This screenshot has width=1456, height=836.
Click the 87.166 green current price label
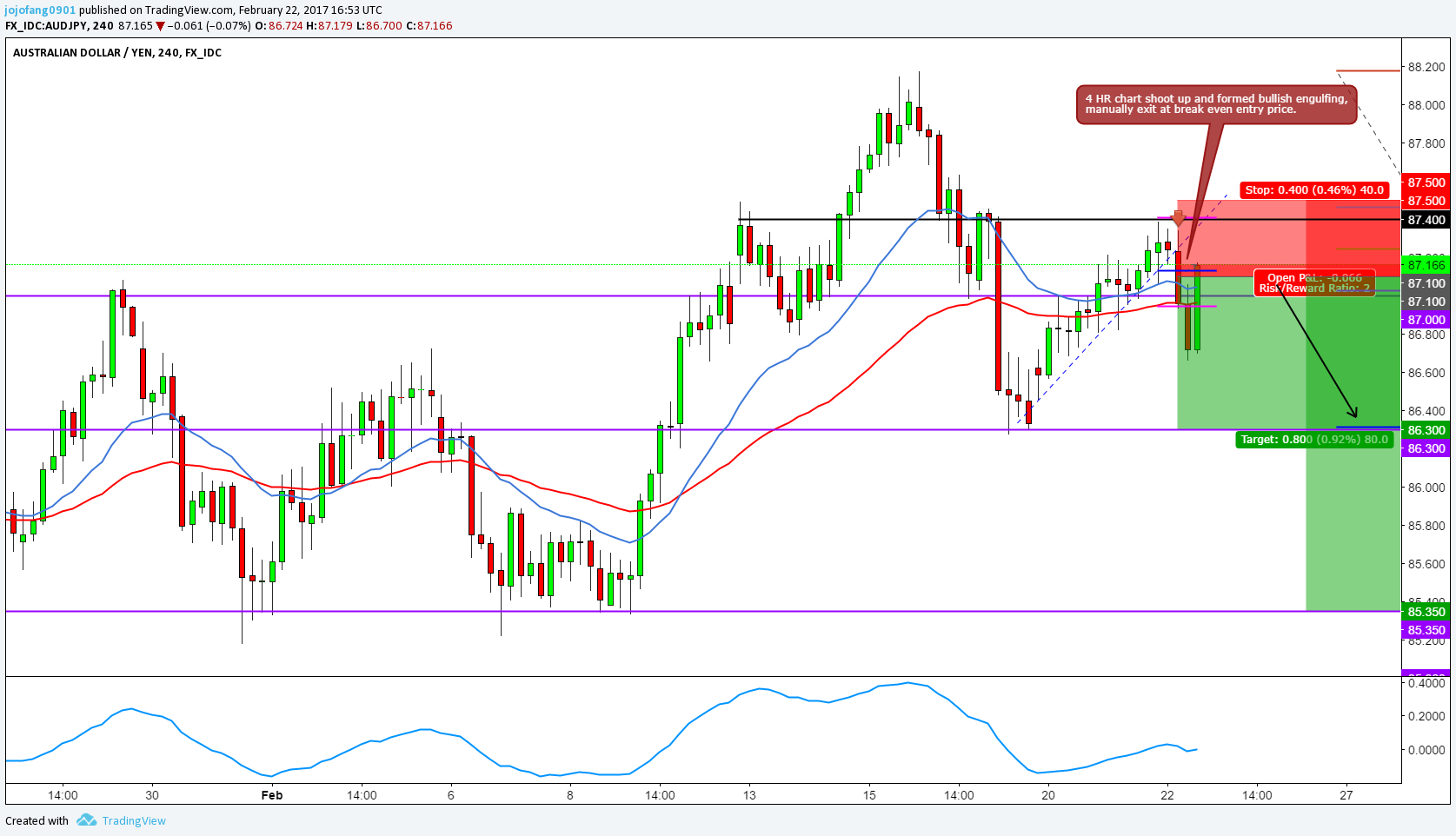pos(1426,265)
